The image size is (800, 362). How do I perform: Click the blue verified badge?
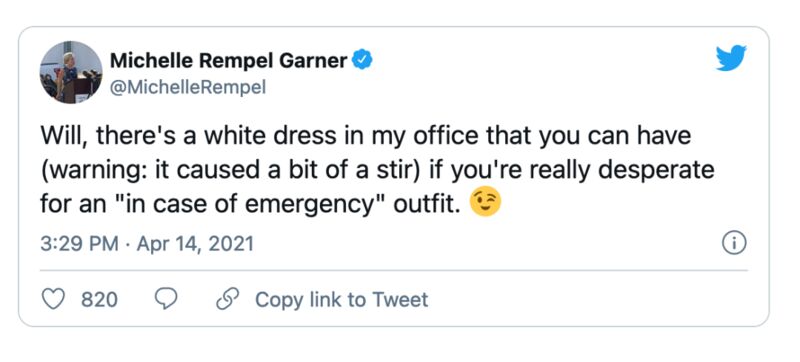363,61
